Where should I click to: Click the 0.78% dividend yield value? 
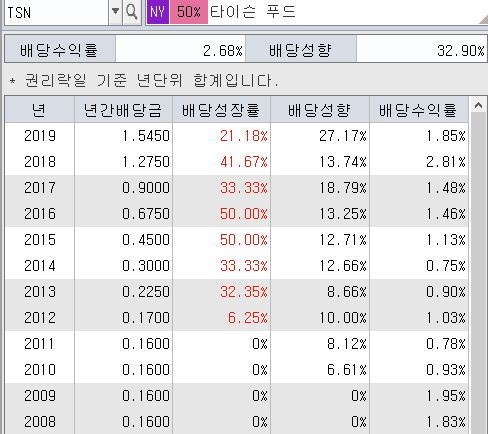[x=446, y=344]
